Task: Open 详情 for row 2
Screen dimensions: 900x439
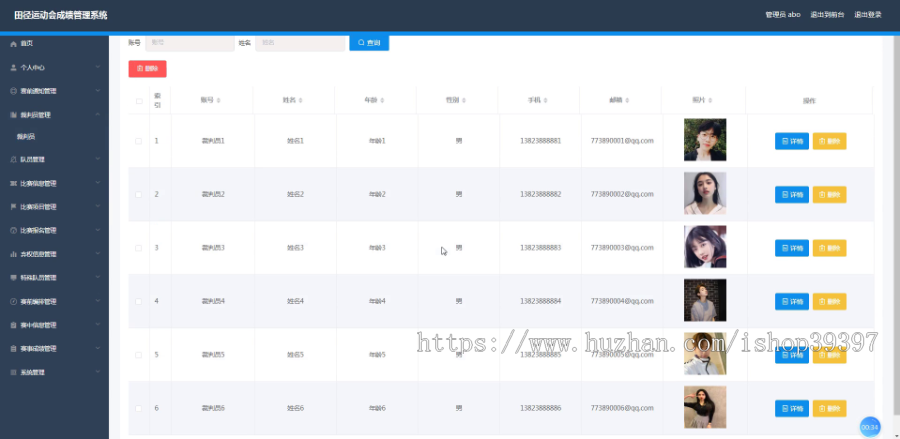Action: (x=792, y=195)
